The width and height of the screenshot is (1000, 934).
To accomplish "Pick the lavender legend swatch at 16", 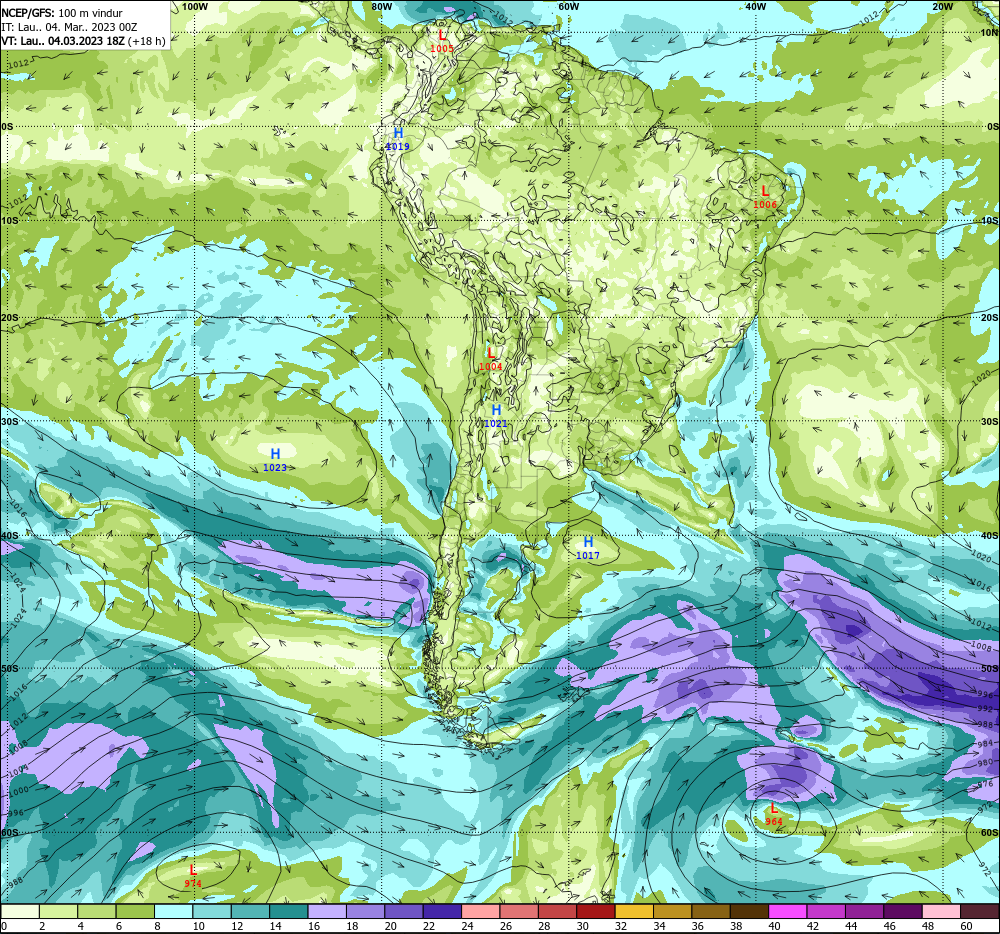I will [327, 912].
